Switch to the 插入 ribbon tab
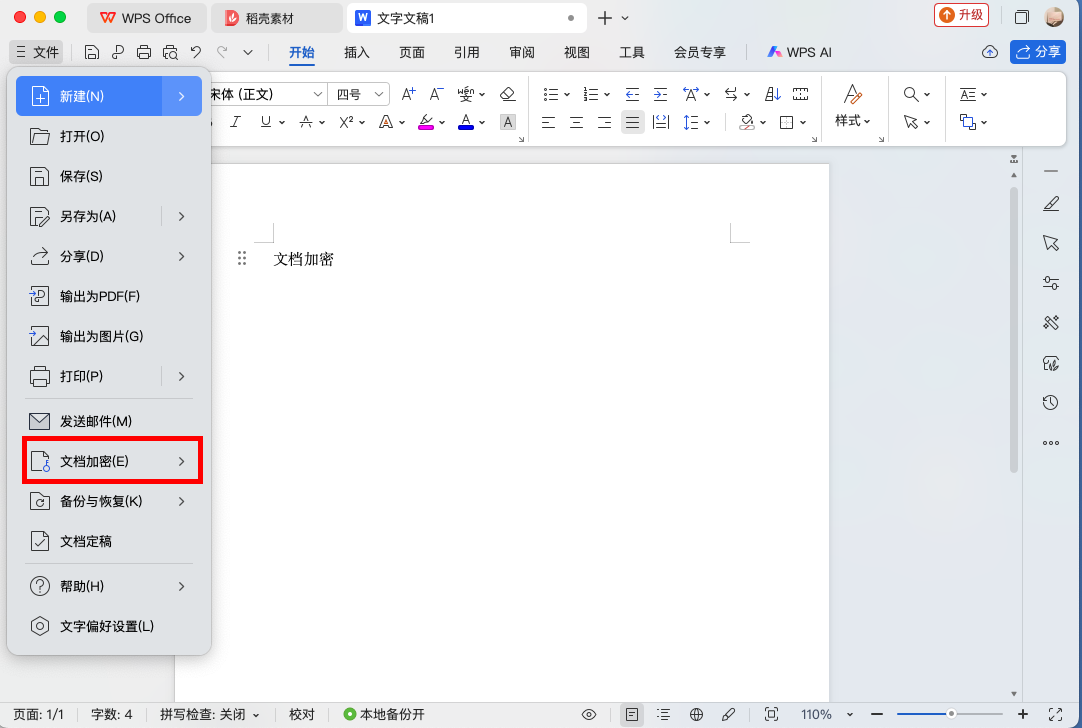The height and width of the screenshot is (728, 1082). (356, 51)
